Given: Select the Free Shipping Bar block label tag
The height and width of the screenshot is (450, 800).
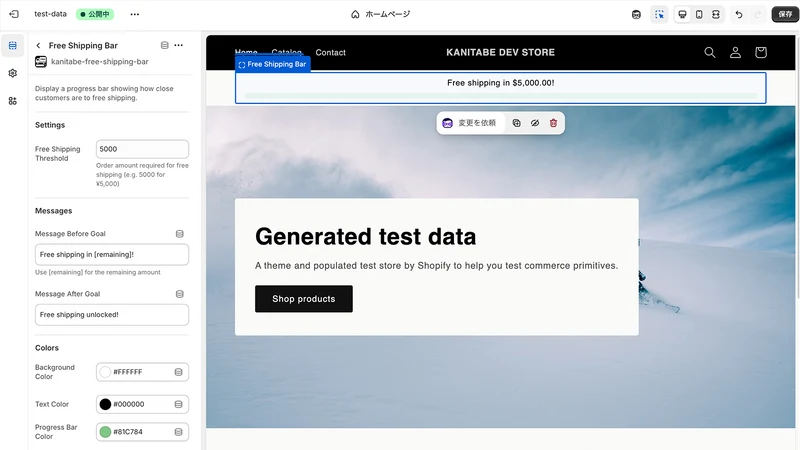Looking at the screenshot, I should point(272,64).
